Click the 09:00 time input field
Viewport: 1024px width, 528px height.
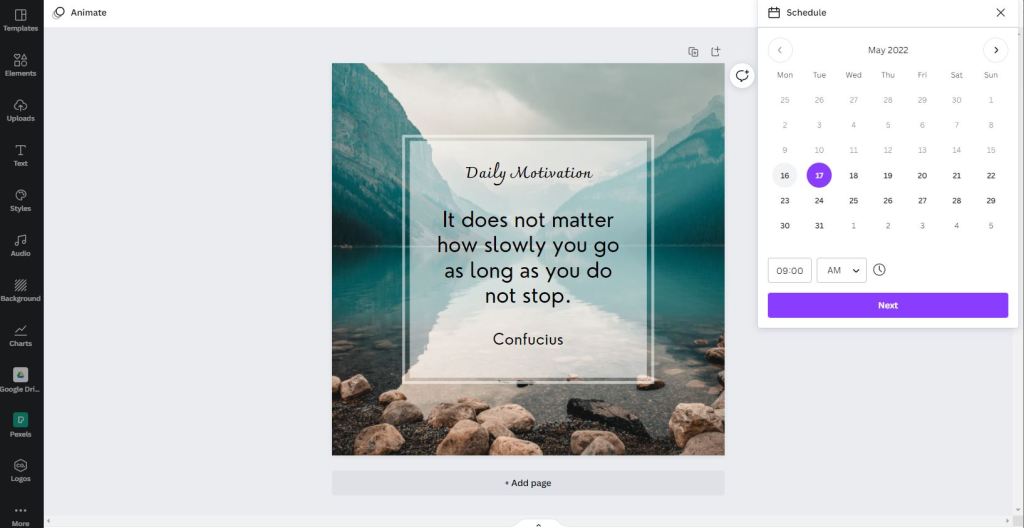point(790,271)
